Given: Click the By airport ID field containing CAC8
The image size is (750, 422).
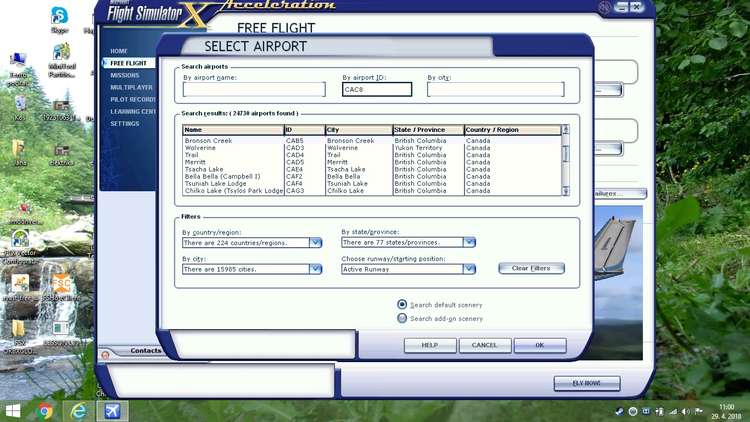Looking at the screenshot, I should pos(377,89).
